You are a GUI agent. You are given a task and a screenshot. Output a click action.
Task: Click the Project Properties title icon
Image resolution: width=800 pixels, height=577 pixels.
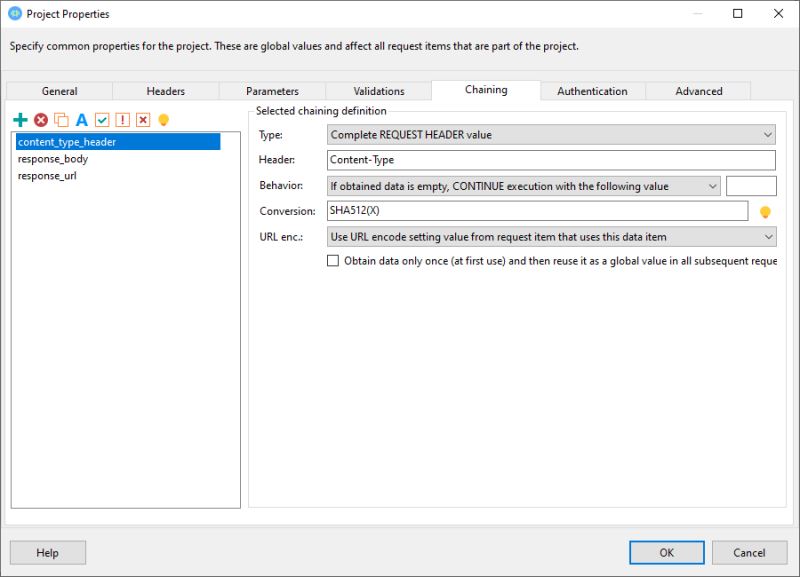[15, 14]
